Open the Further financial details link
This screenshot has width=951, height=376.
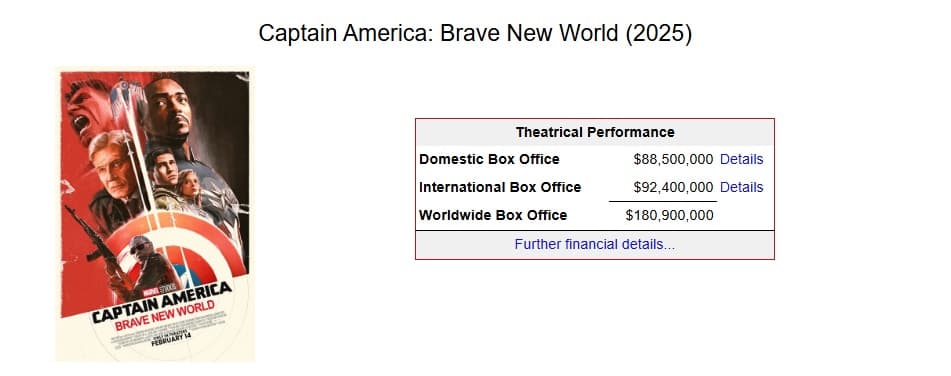[594, 244]
